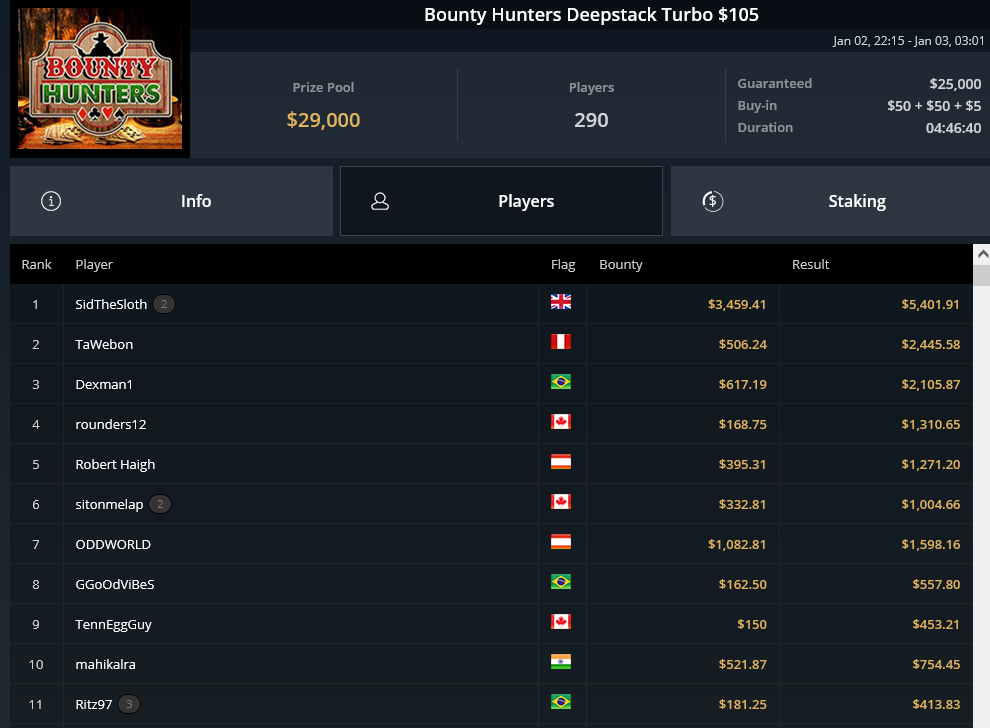This screenshot has height=728, width=990.
Task: Select player name Robert Haigh
Action: [x=115, y=464]
